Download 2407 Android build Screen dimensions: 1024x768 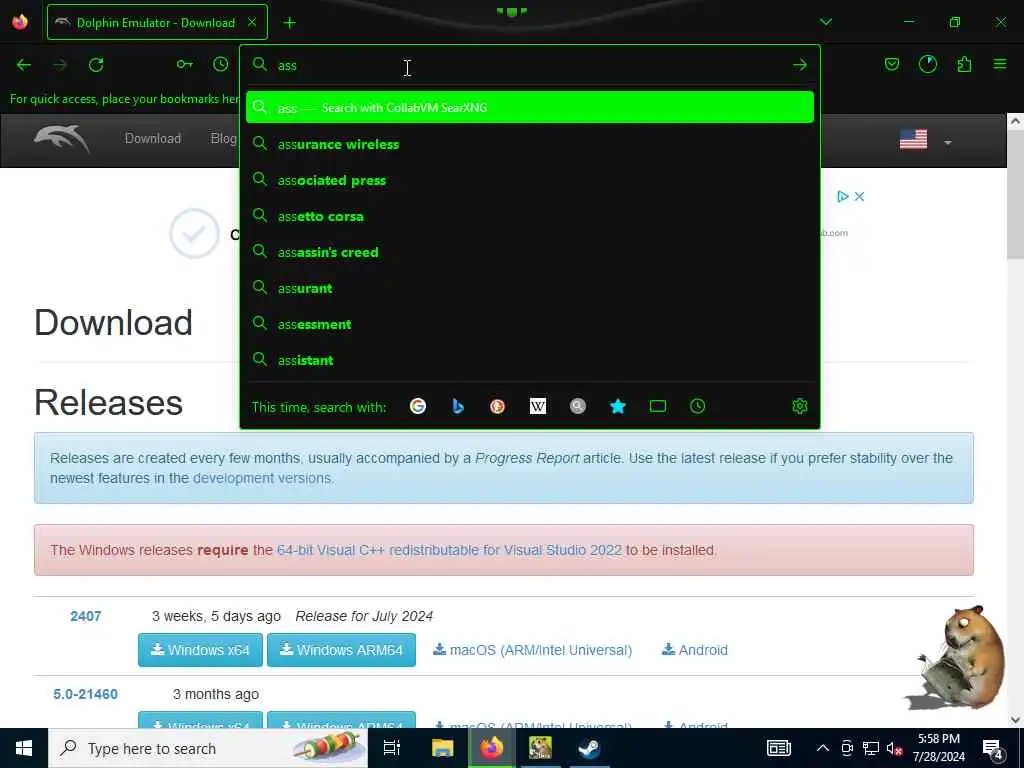pos(695,650)
